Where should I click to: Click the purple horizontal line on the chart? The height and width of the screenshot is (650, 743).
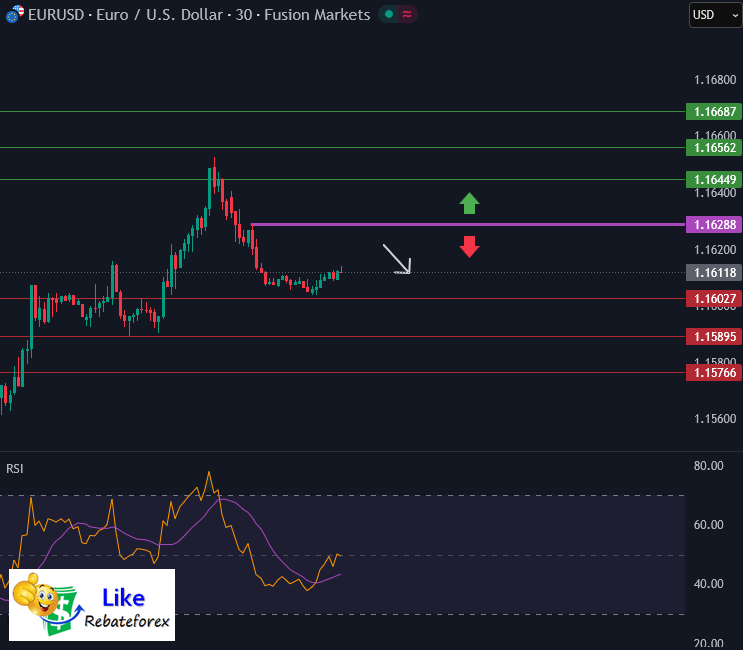(468, 225)
